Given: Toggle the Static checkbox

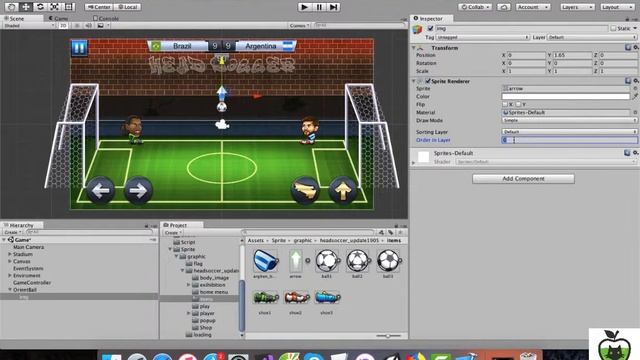Looking at the screenshot, I should [x=613, y=28].
